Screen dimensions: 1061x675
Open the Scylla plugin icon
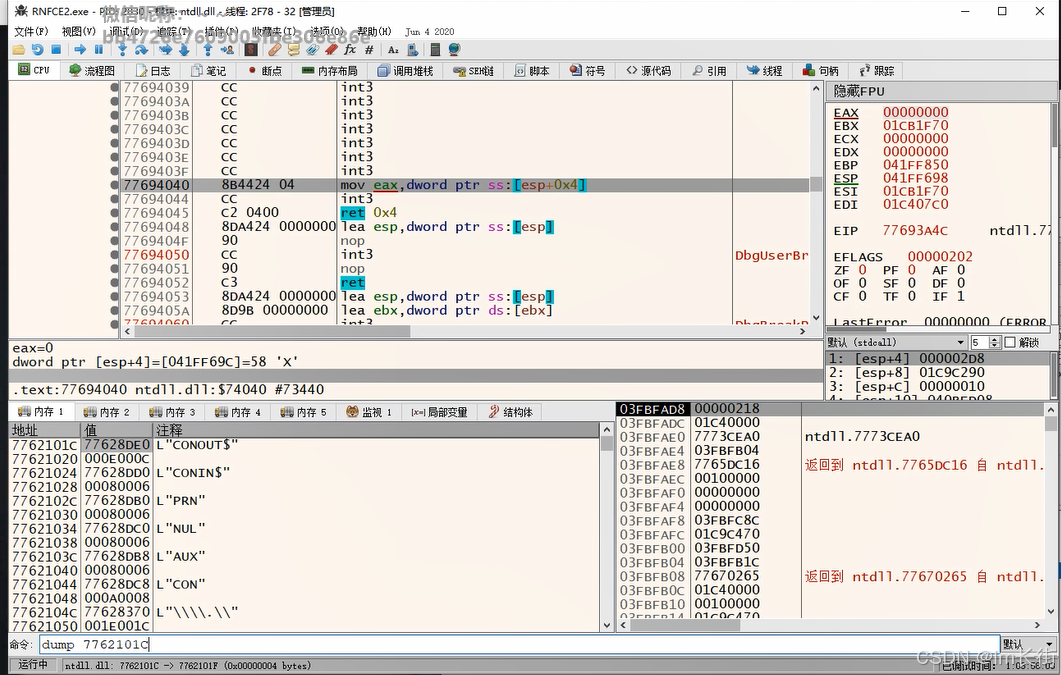tap(251, 49)
